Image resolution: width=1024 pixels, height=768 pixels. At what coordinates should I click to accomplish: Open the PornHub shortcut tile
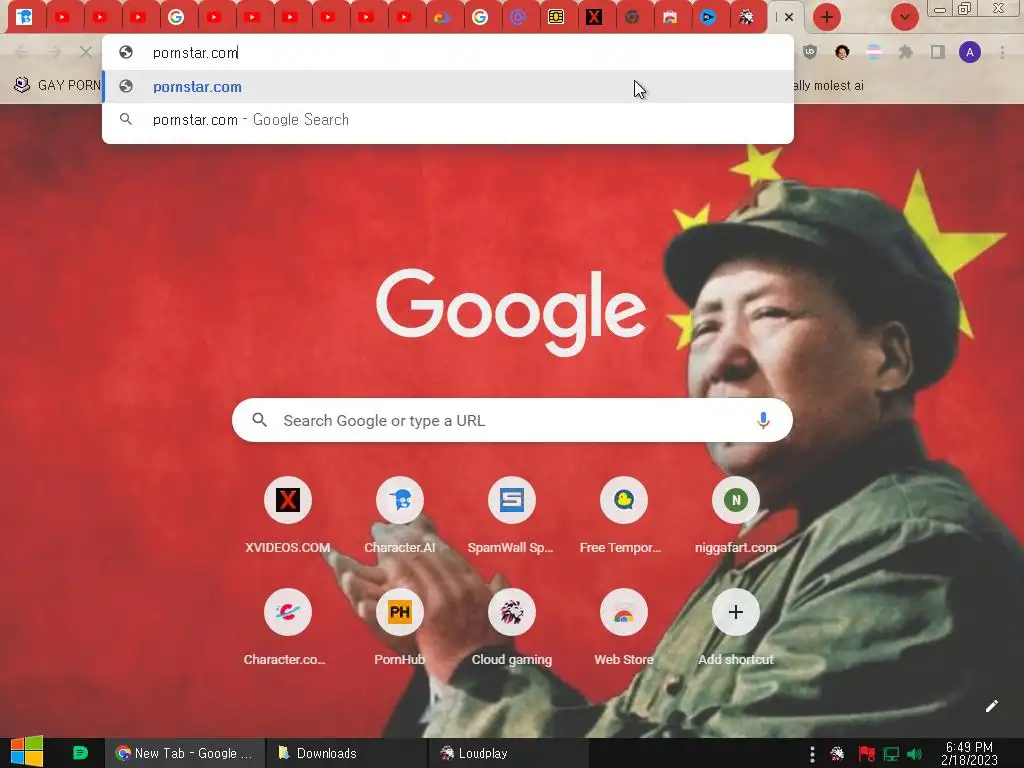[x=400, y=628]
